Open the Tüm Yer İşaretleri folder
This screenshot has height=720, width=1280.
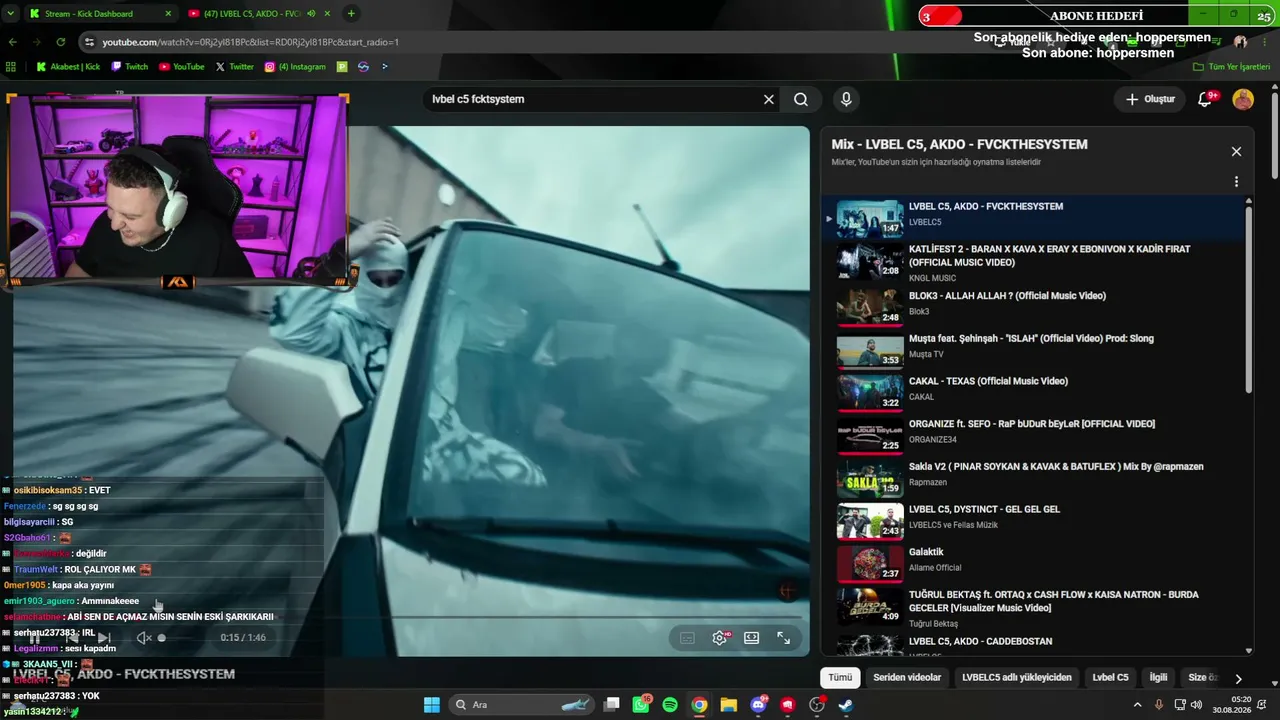click(x=1231, y=67)
